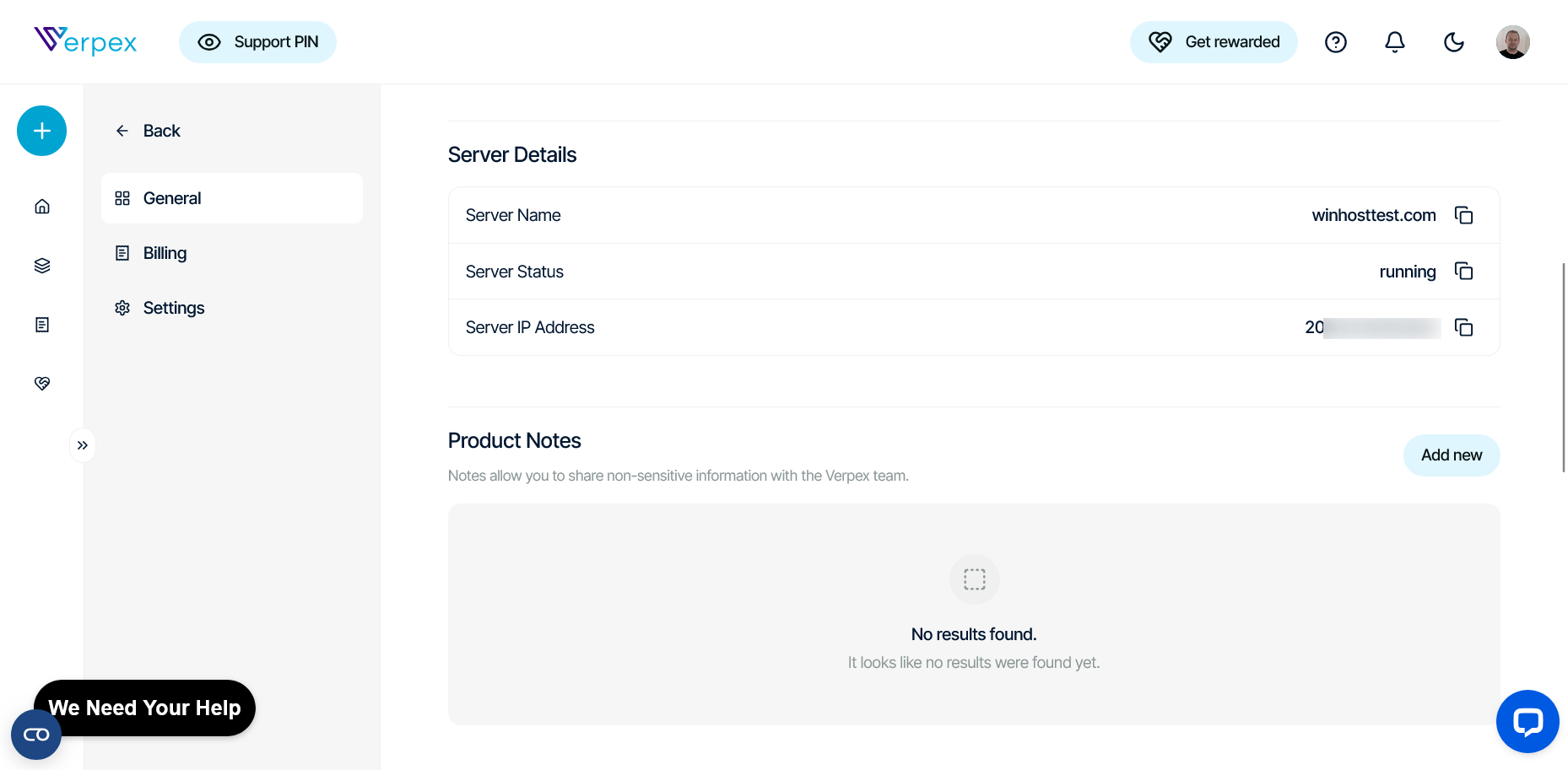Copy the Server IP Address

tap(1464, 327)
